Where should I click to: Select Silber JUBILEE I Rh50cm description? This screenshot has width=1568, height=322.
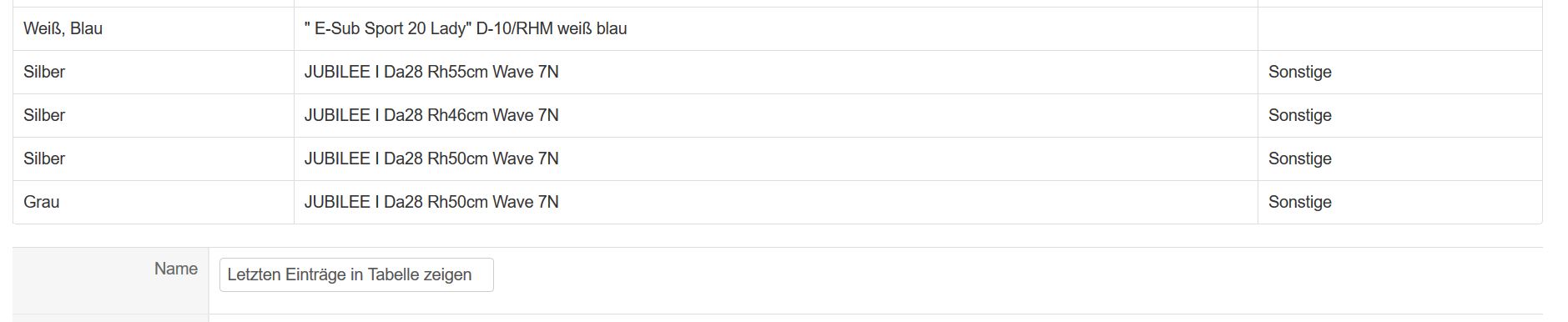pos(431,158)
